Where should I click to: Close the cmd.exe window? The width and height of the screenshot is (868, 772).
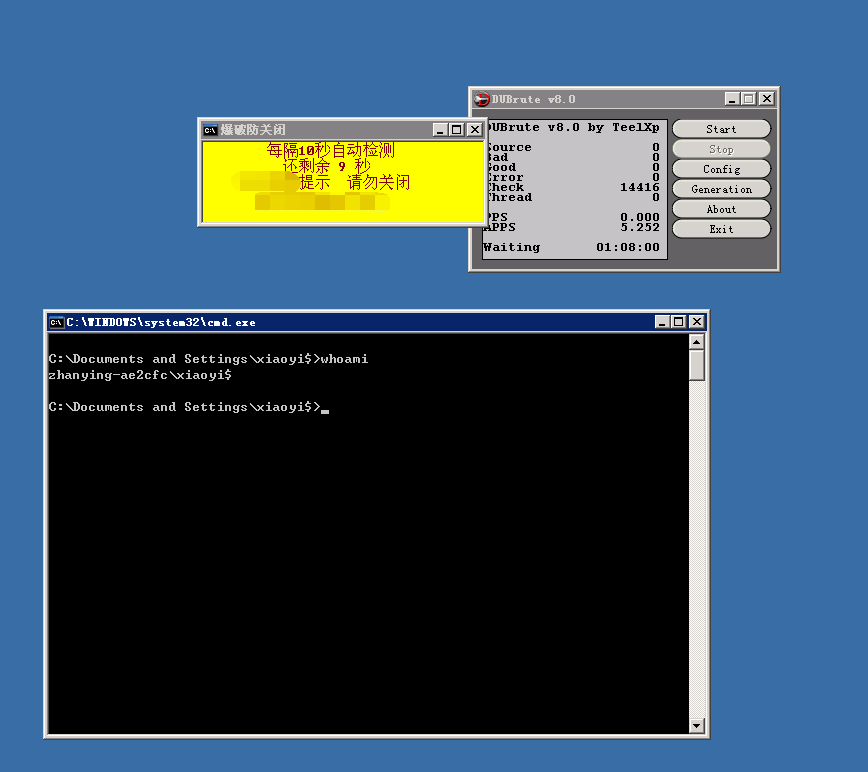(697, 322)
